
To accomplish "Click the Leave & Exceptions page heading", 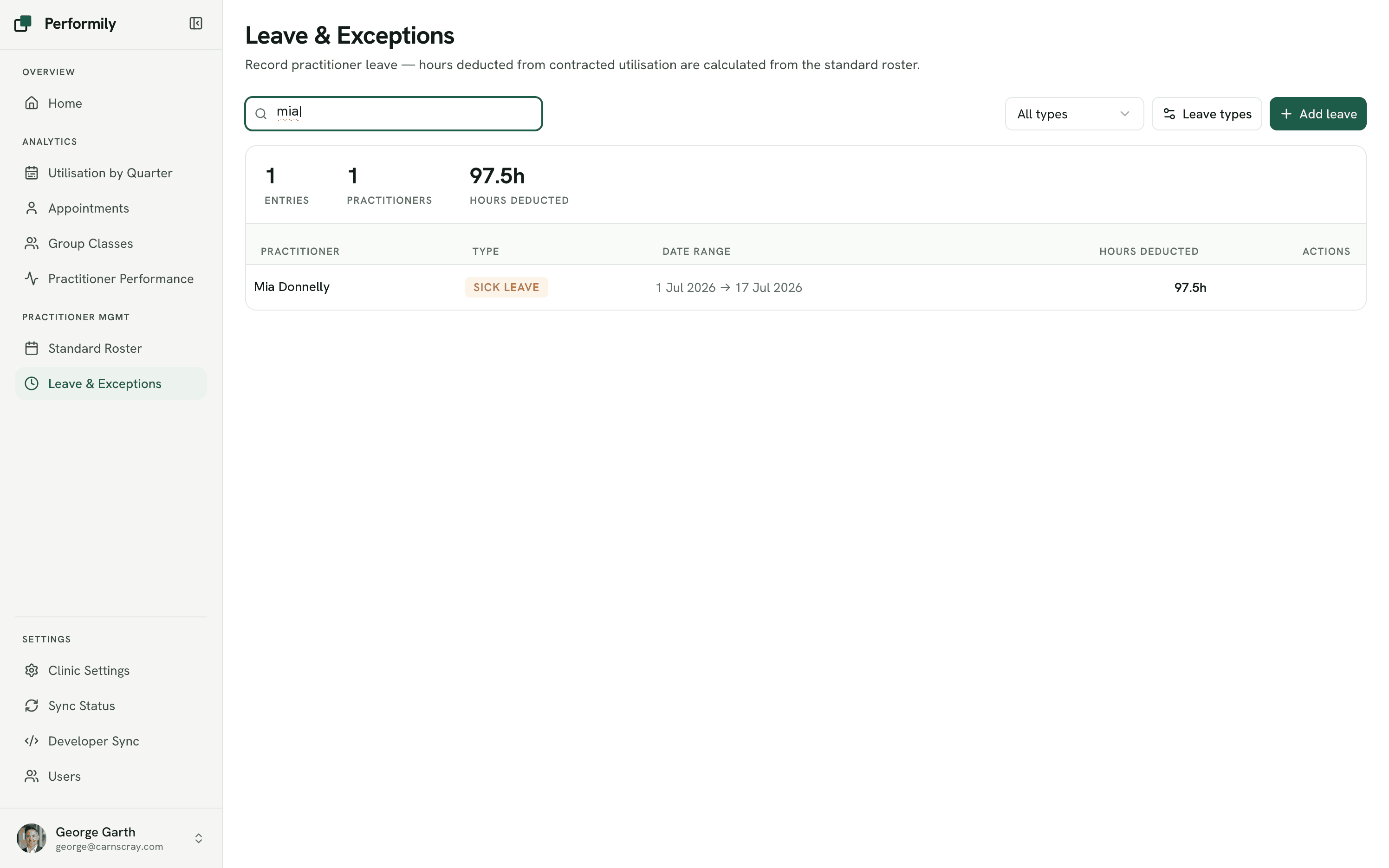I will 350,36.
